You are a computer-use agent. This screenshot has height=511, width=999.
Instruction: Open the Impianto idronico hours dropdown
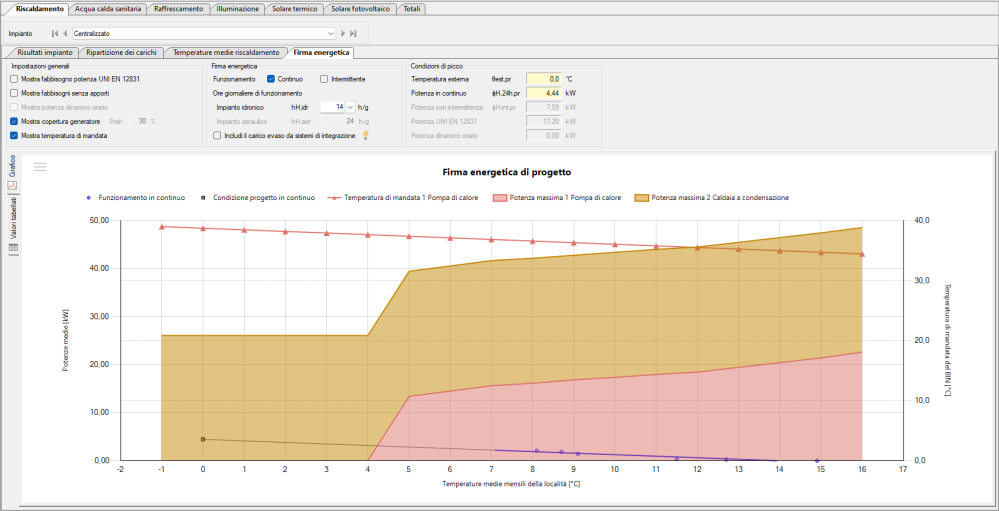350,107
